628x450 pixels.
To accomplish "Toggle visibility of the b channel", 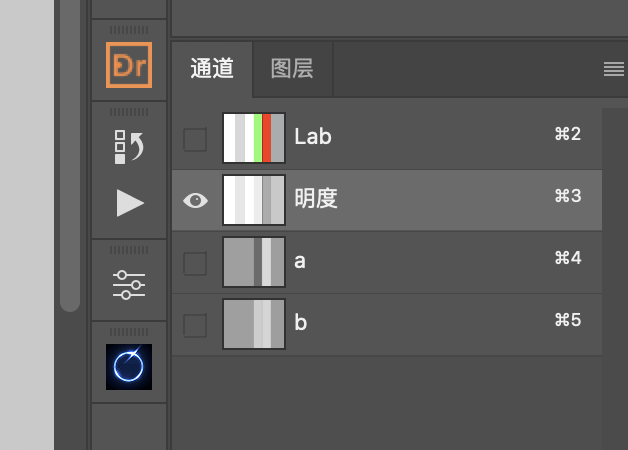I will point(195,325).
